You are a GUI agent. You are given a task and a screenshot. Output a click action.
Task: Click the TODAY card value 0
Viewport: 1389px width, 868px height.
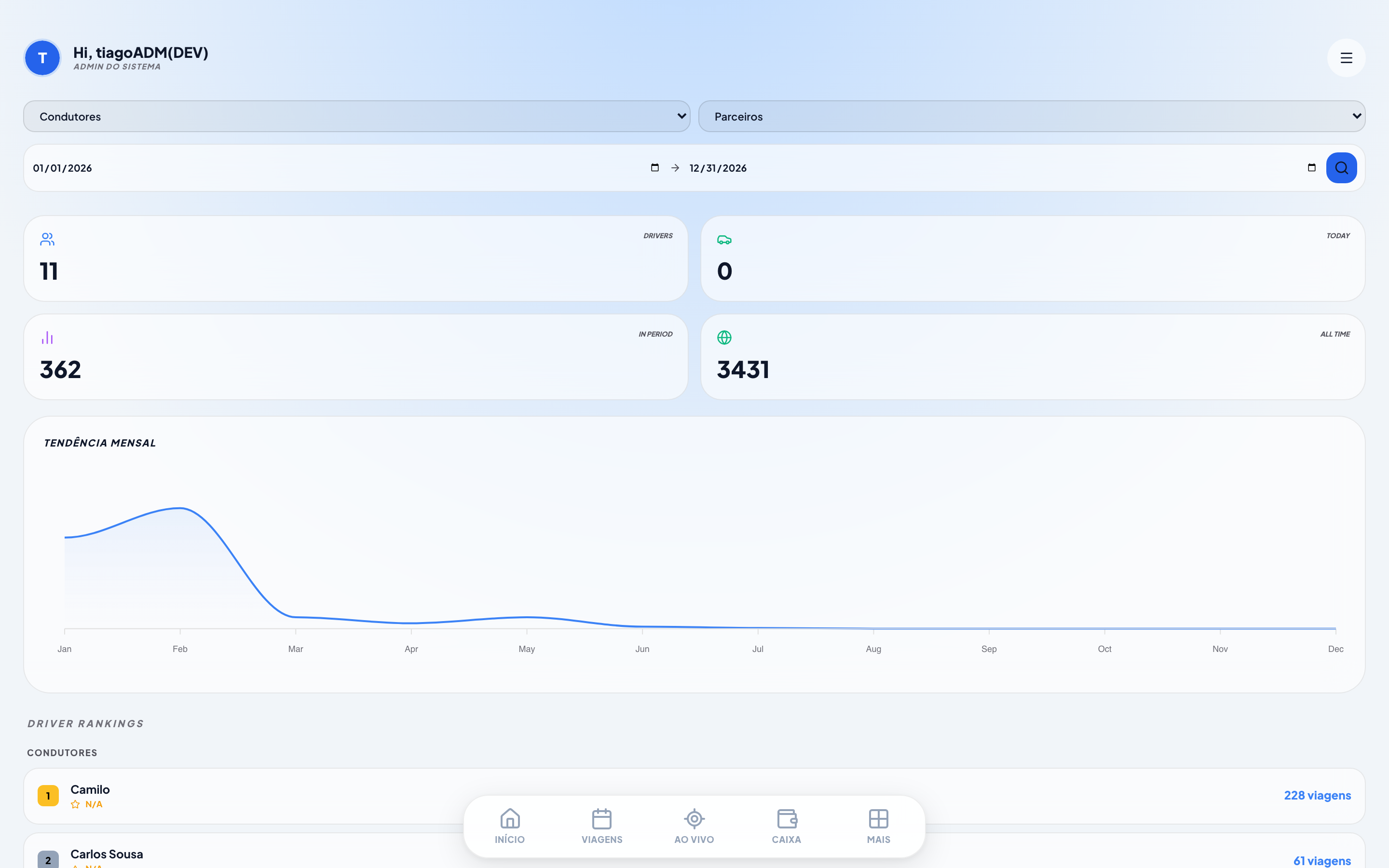pos(724,271)
